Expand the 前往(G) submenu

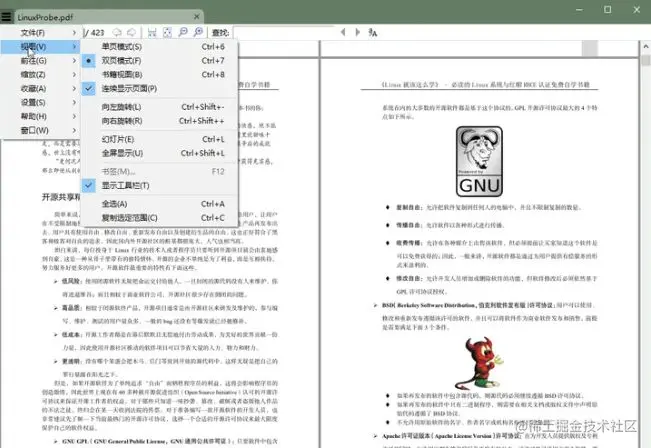40,61
